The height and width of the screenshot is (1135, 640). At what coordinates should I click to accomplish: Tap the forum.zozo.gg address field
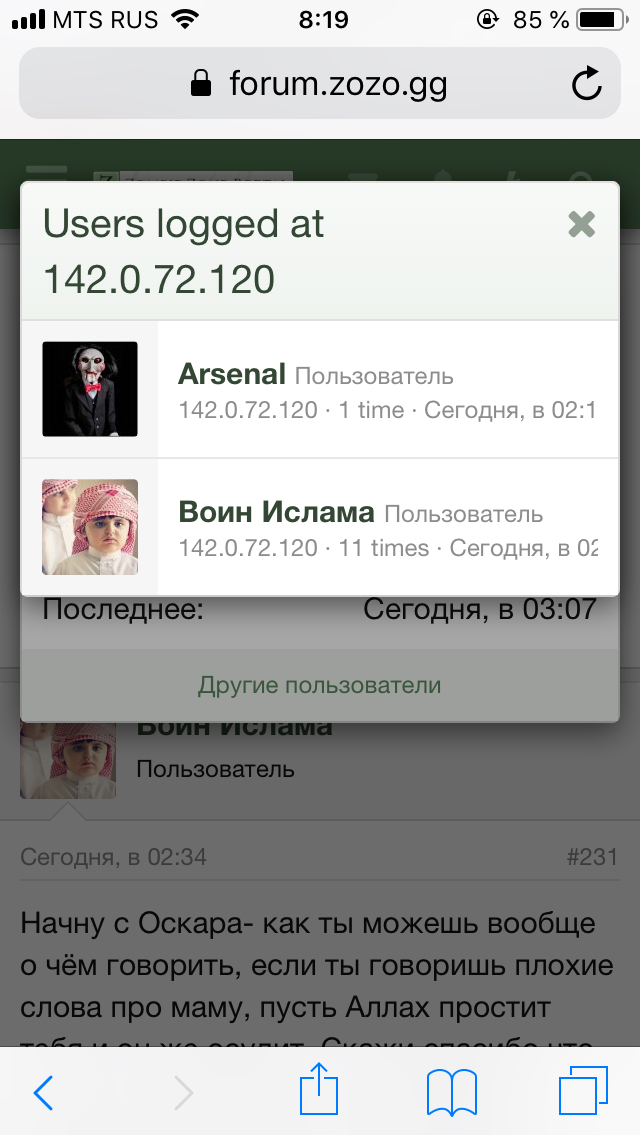click(320, 83)
